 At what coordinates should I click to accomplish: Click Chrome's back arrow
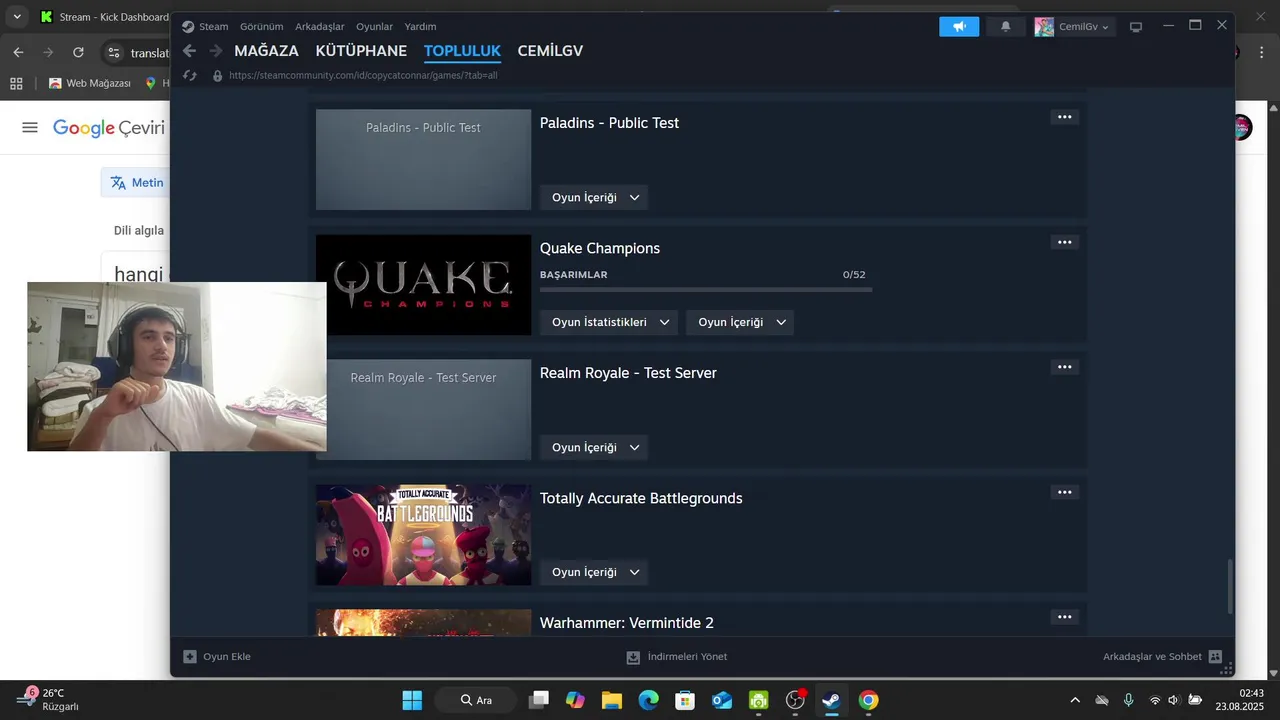click(18, 52)
